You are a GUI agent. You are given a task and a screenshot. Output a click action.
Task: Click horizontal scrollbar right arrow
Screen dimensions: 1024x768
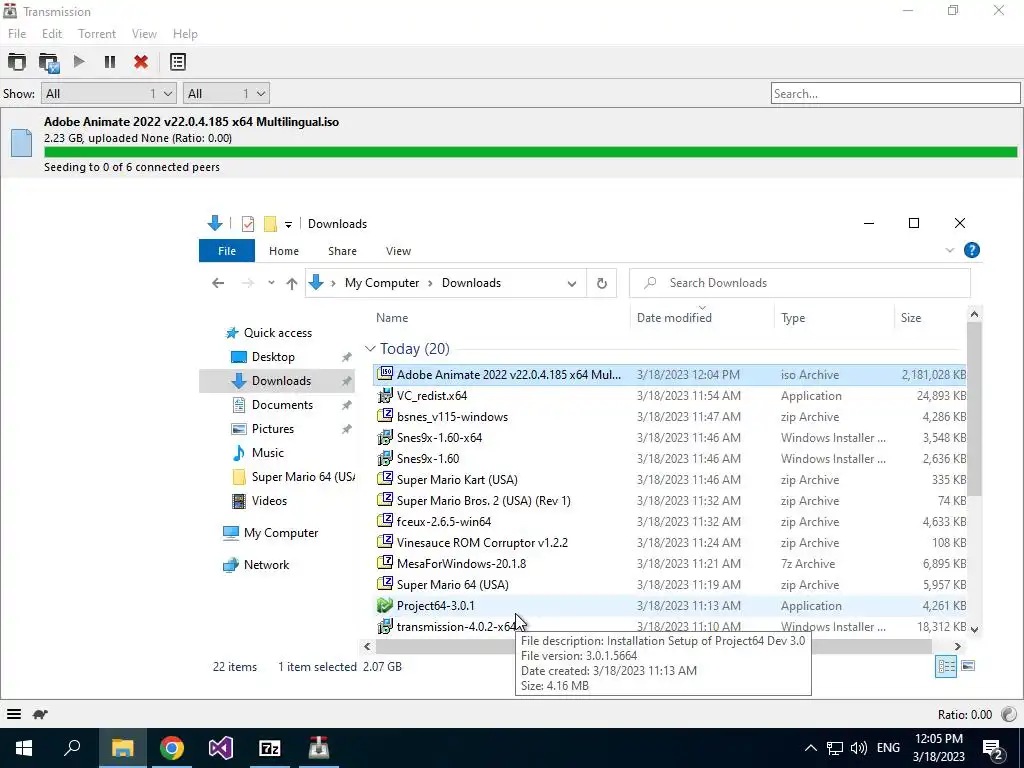[x=957, y=647]
